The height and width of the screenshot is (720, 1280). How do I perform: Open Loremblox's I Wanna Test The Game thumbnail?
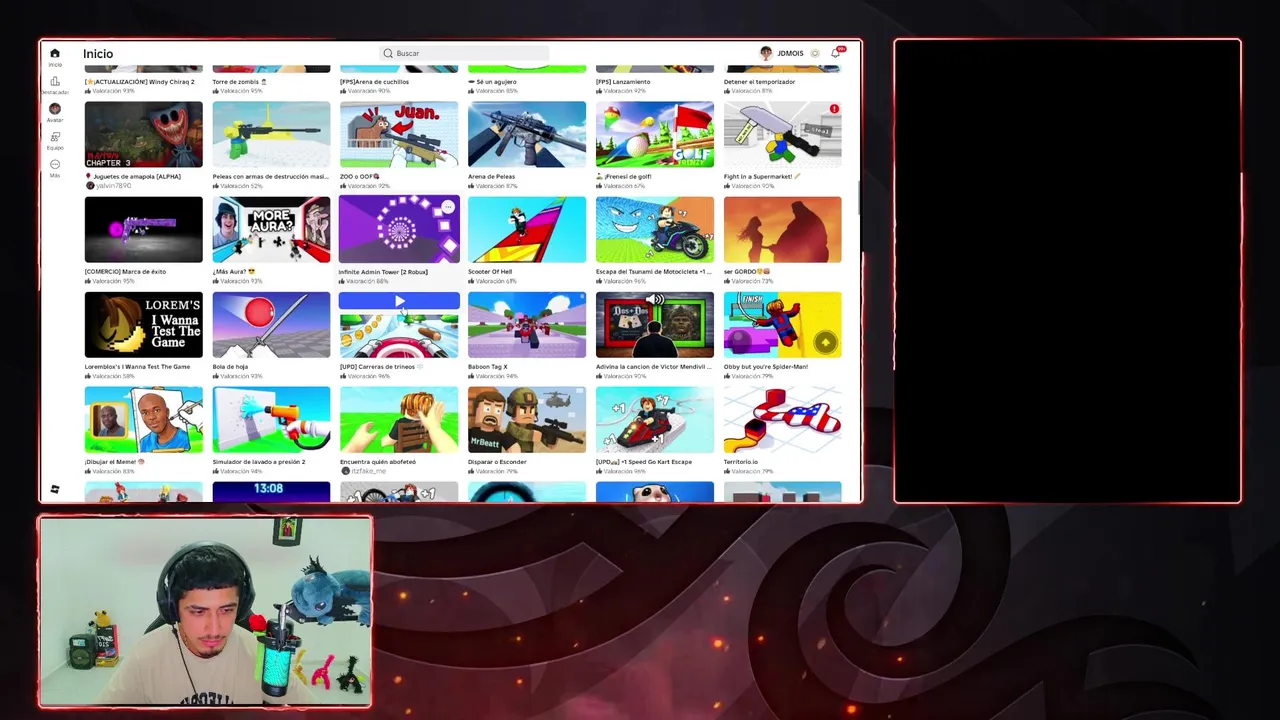pos(143,324)
